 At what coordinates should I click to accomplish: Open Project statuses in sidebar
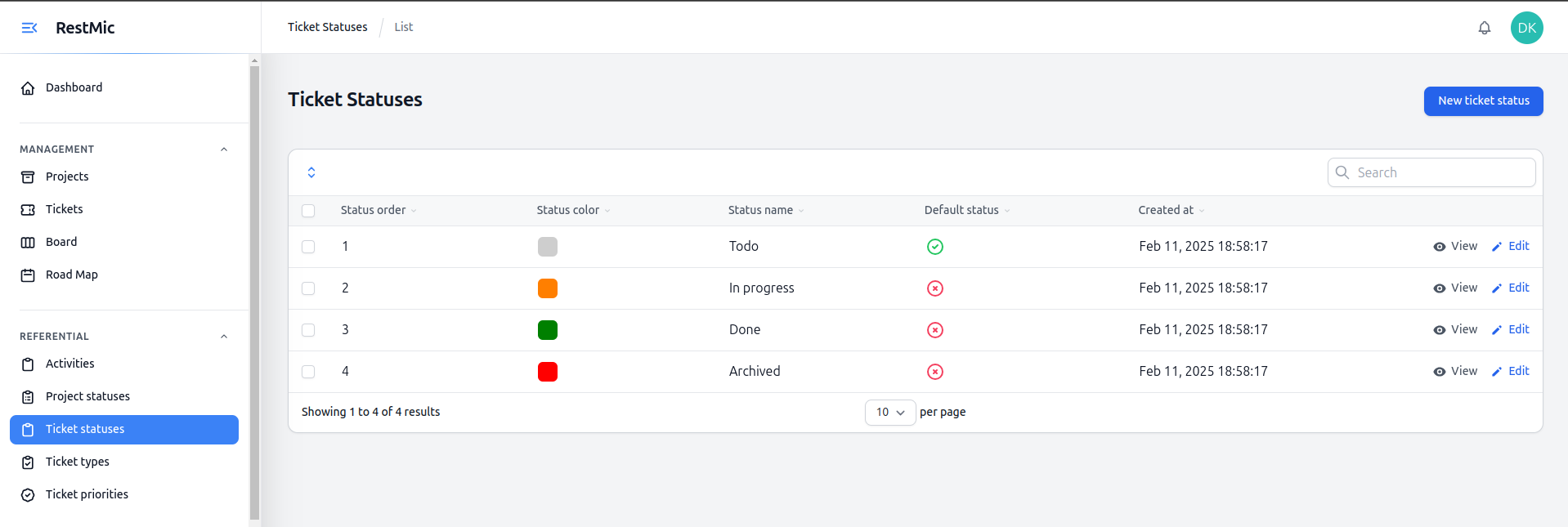click(87, 396)
